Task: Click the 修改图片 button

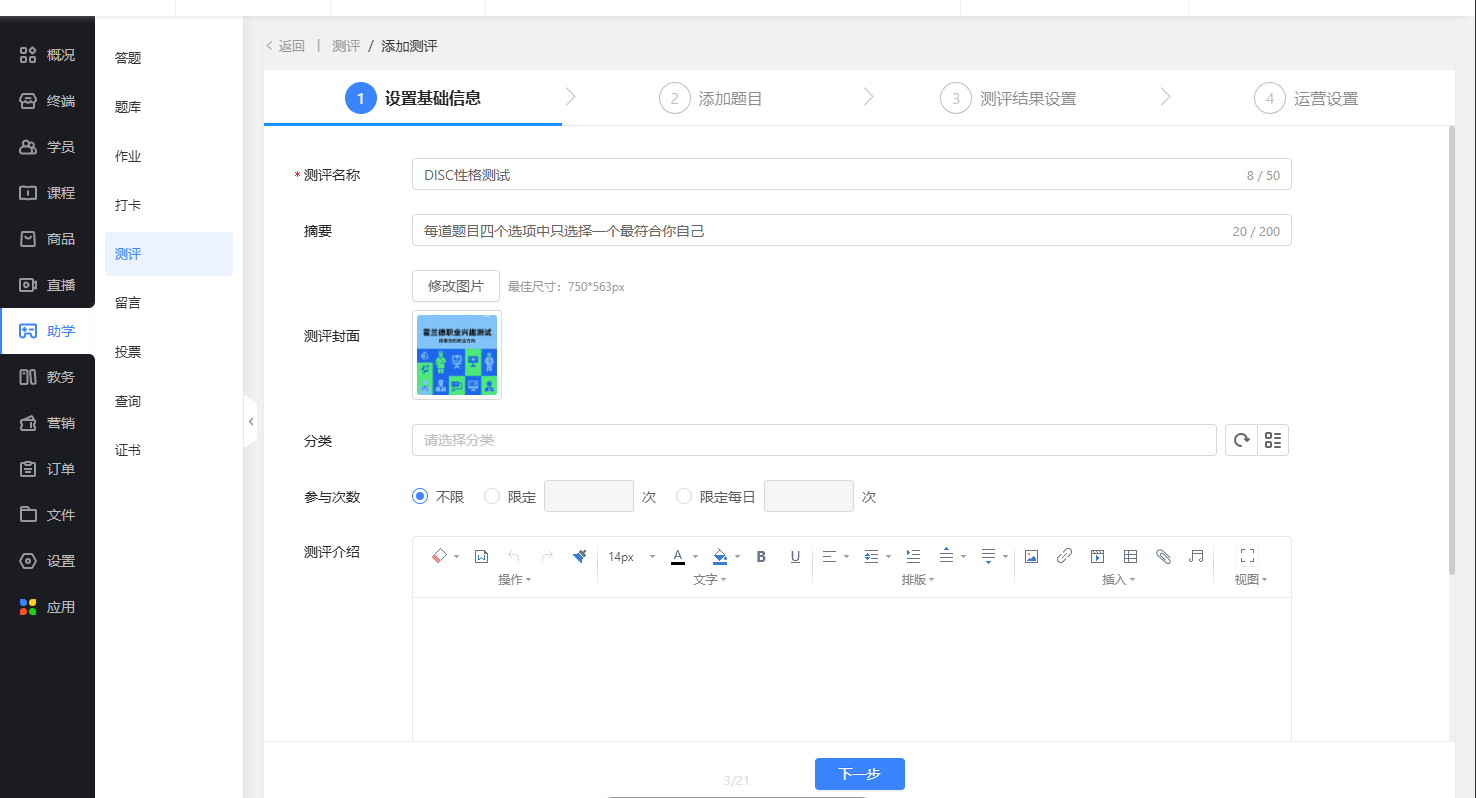Action: click(455, 286)
